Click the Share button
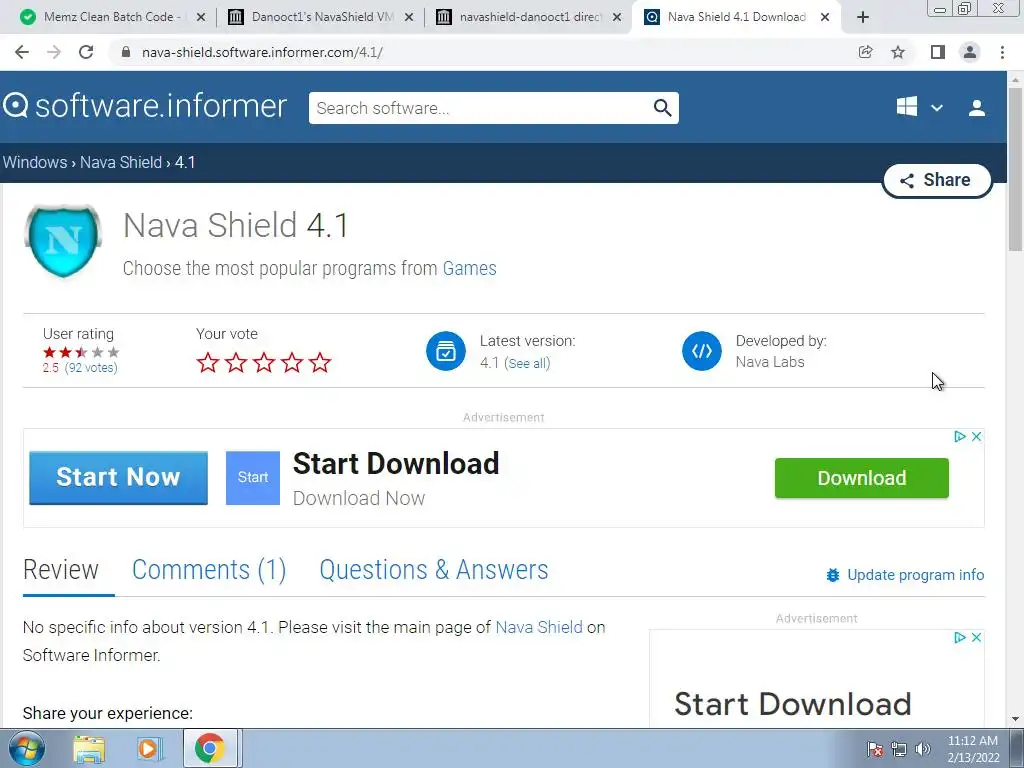 point(937,180)
